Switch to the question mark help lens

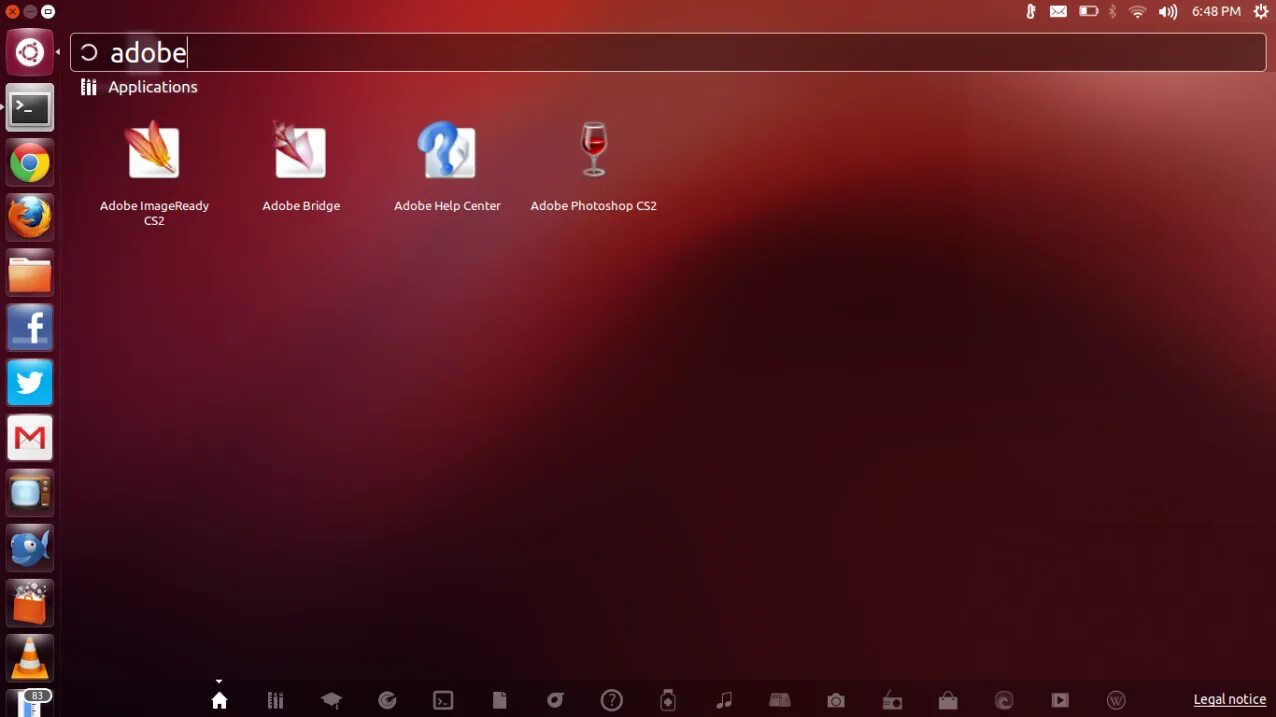[x=612, y=700]
